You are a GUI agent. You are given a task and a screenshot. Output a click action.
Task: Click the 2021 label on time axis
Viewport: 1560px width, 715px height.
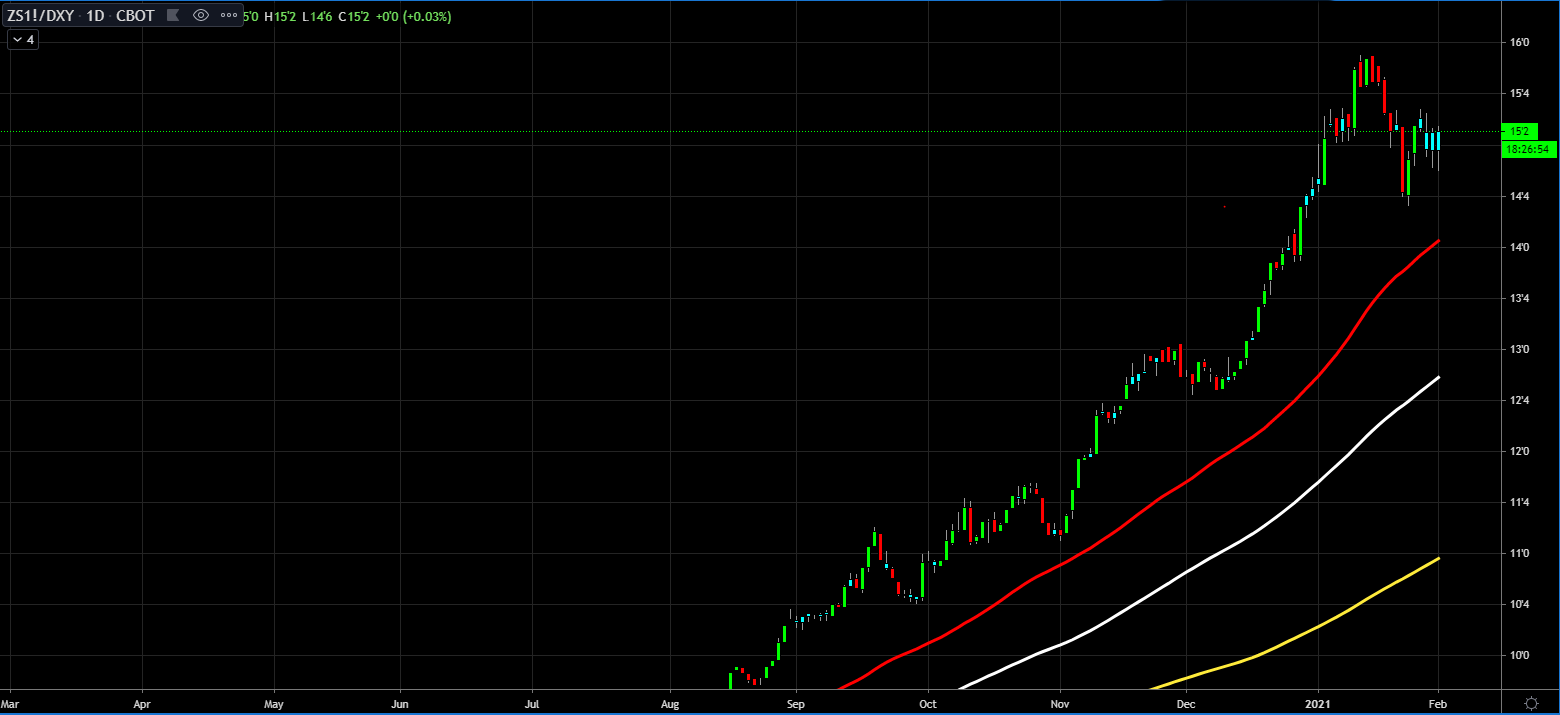(x=1319, y=703)
